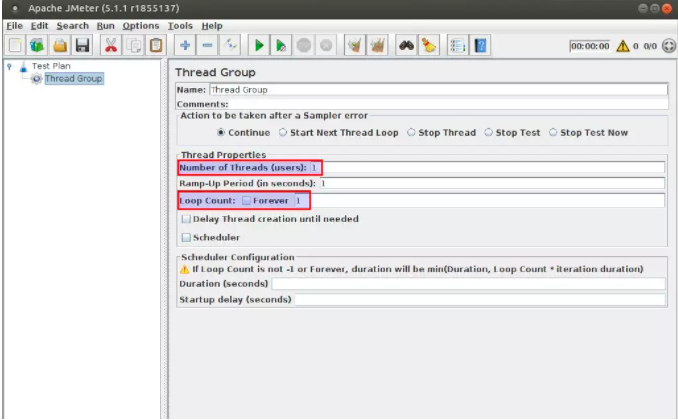Click the Ramp-Up Period input field
Viewport: 678px width, 420px height.
[x=492, y=183]
